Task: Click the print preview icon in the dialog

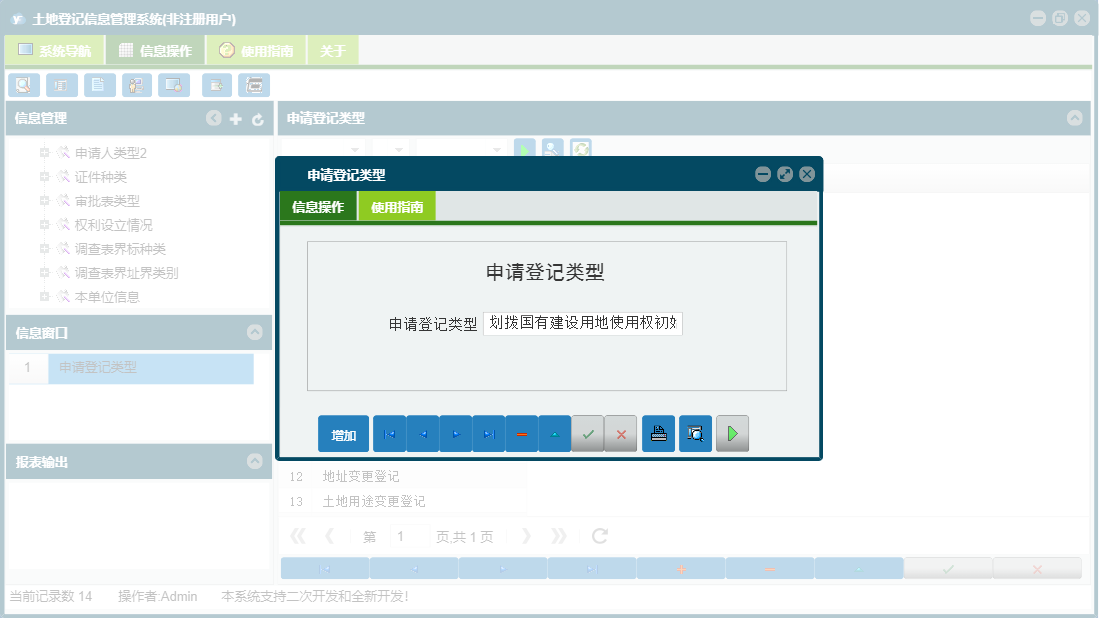Action: [x=695, y=433]
